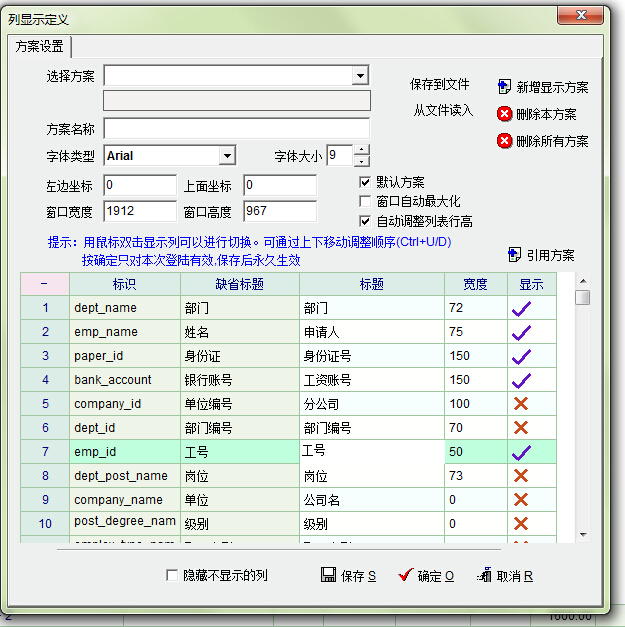Click the red checkmark 确定 icon
Screen dimensions: 625x627
click(405, 575)
